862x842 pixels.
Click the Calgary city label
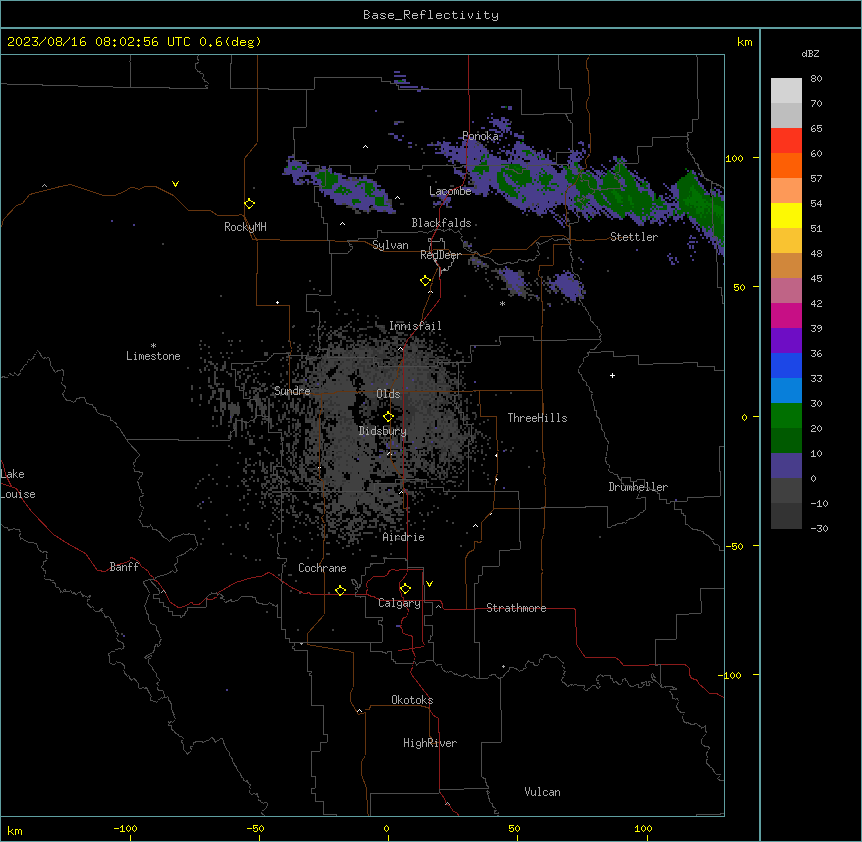point(400,603)
